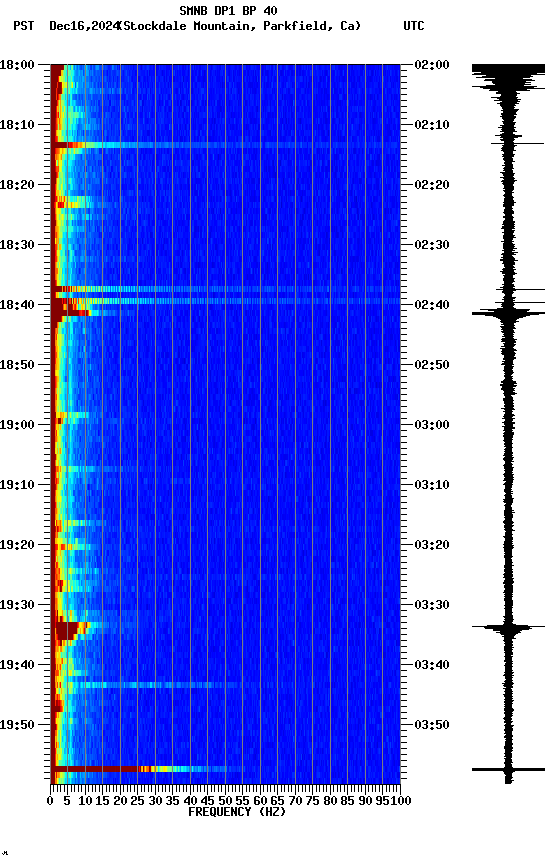
Task: Click the '19:30' PST time label
Action: [17, 606]
